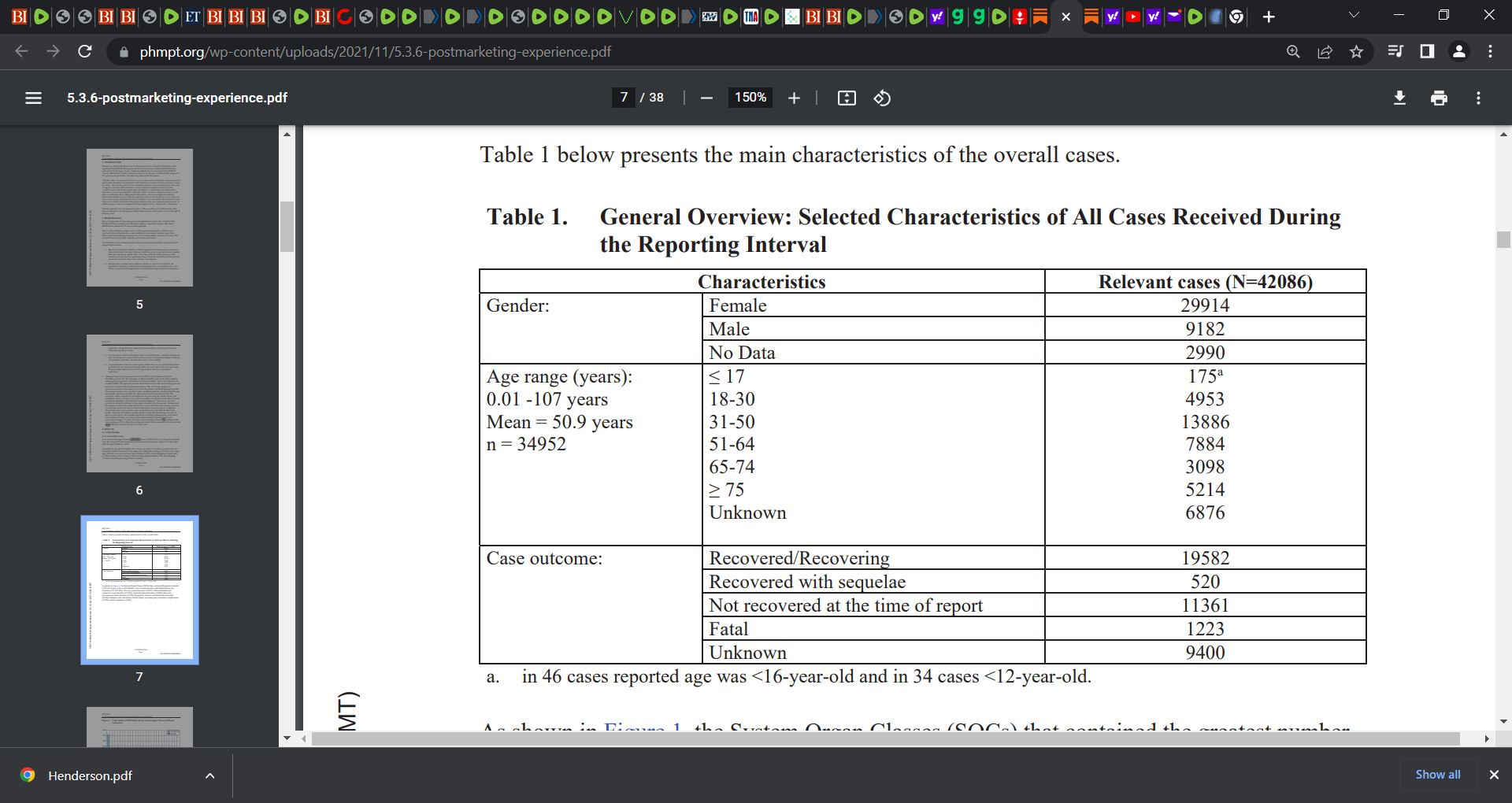
Task: Click the Table 1. caption label
Action: pyautogui.click(x=527, y=216)
